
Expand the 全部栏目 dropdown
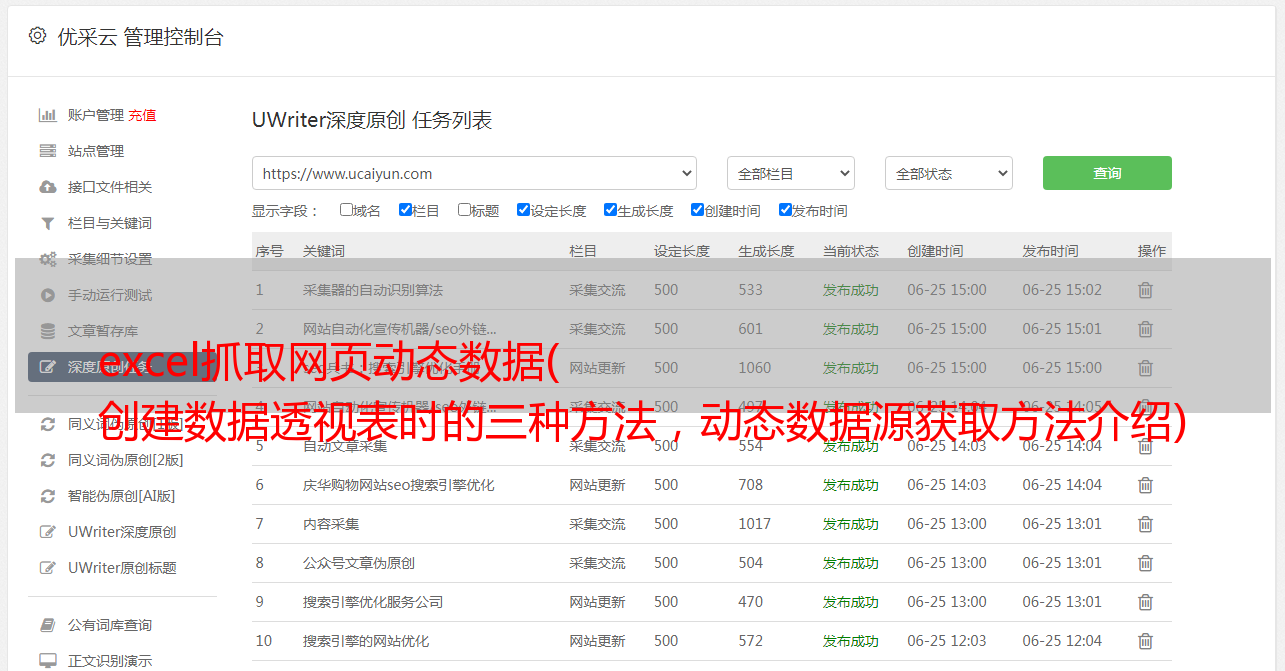click(x=790, y=173)
